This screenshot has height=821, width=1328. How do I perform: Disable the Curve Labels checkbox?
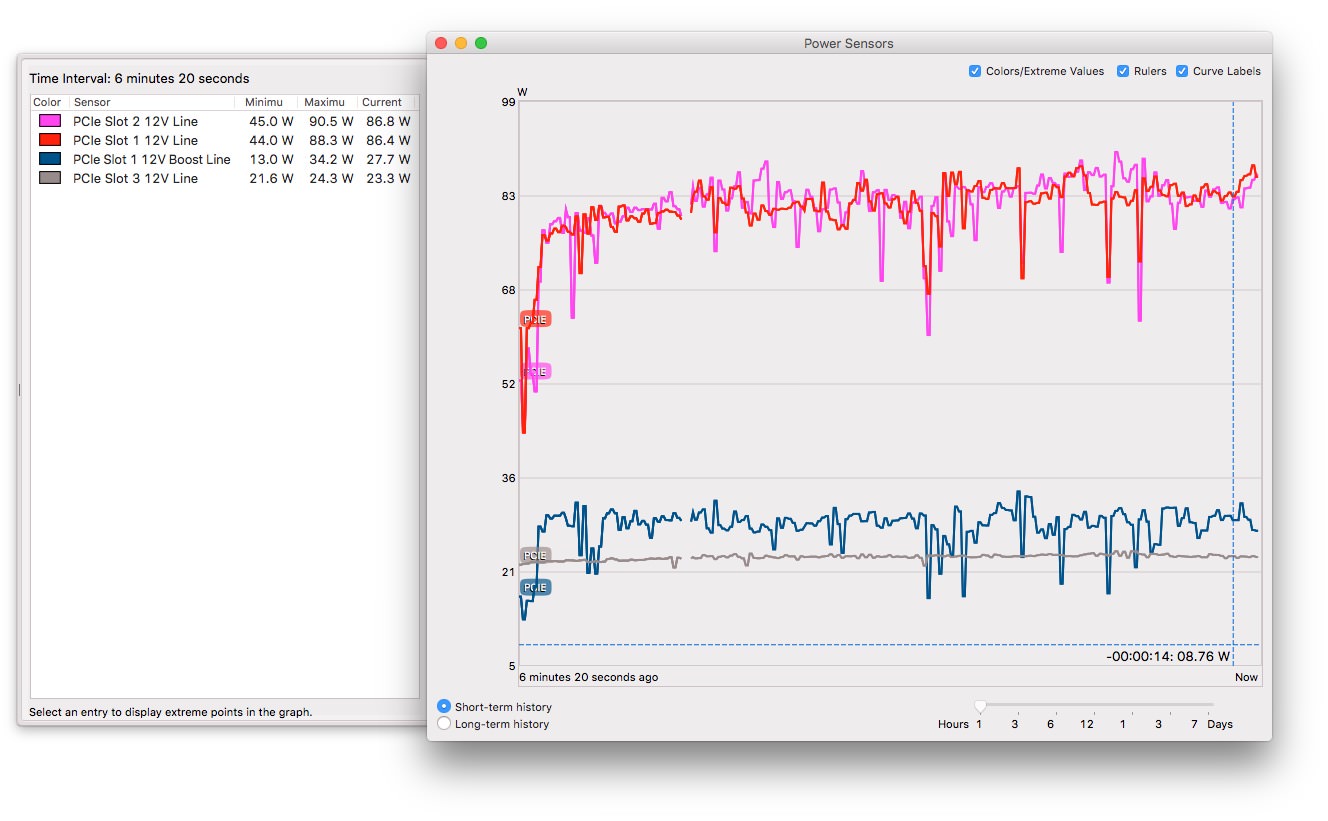pos(1182,72)
